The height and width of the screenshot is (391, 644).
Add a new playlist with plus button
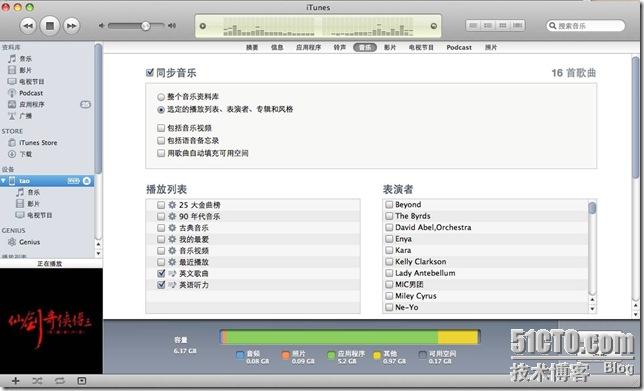[x=16, y=381]
